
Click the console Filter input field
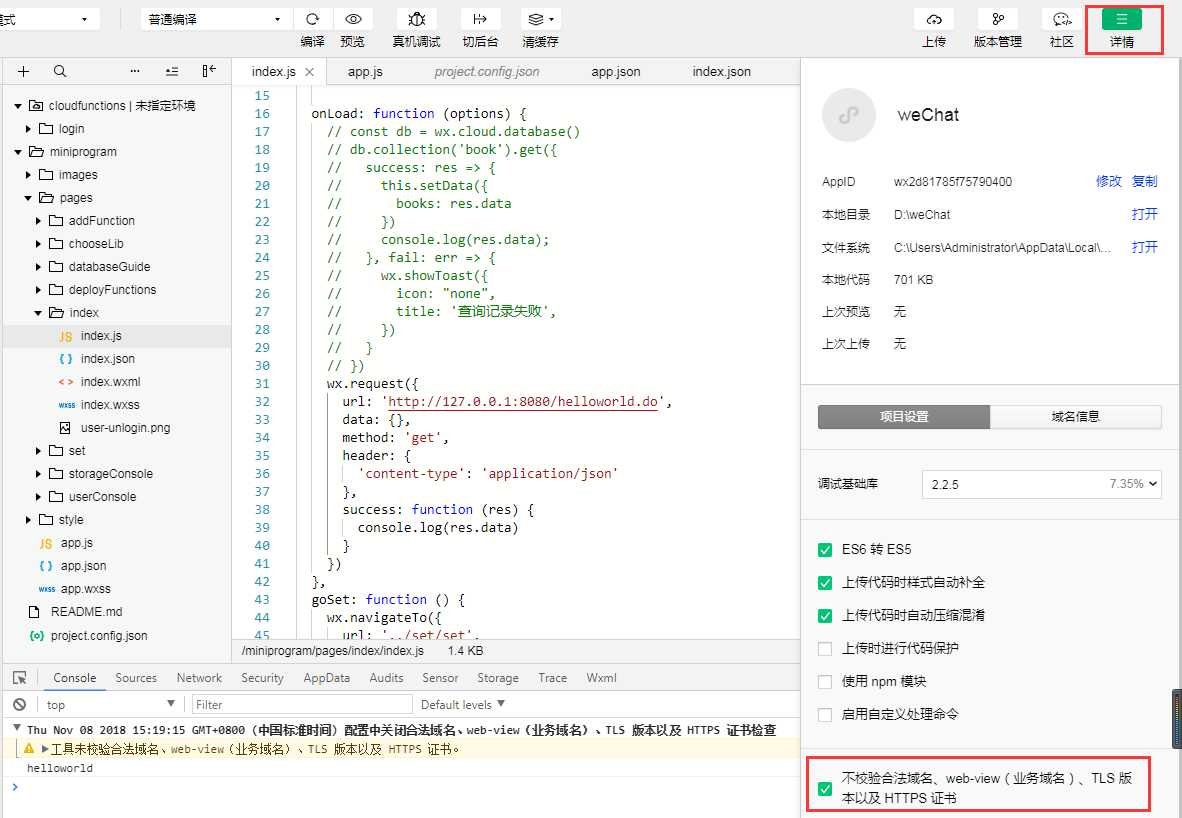coord(302,704)
